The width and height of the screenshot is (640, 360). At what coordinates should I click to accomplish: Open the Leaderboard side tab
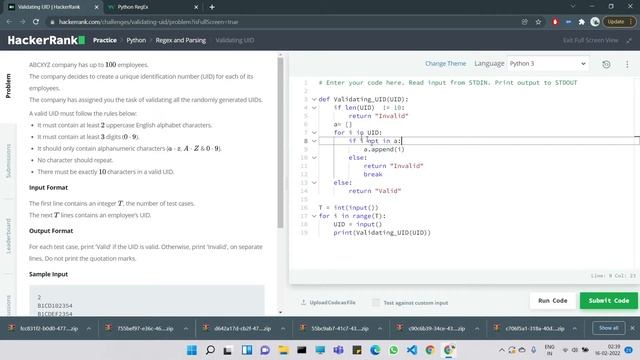[x=8, y=236]
